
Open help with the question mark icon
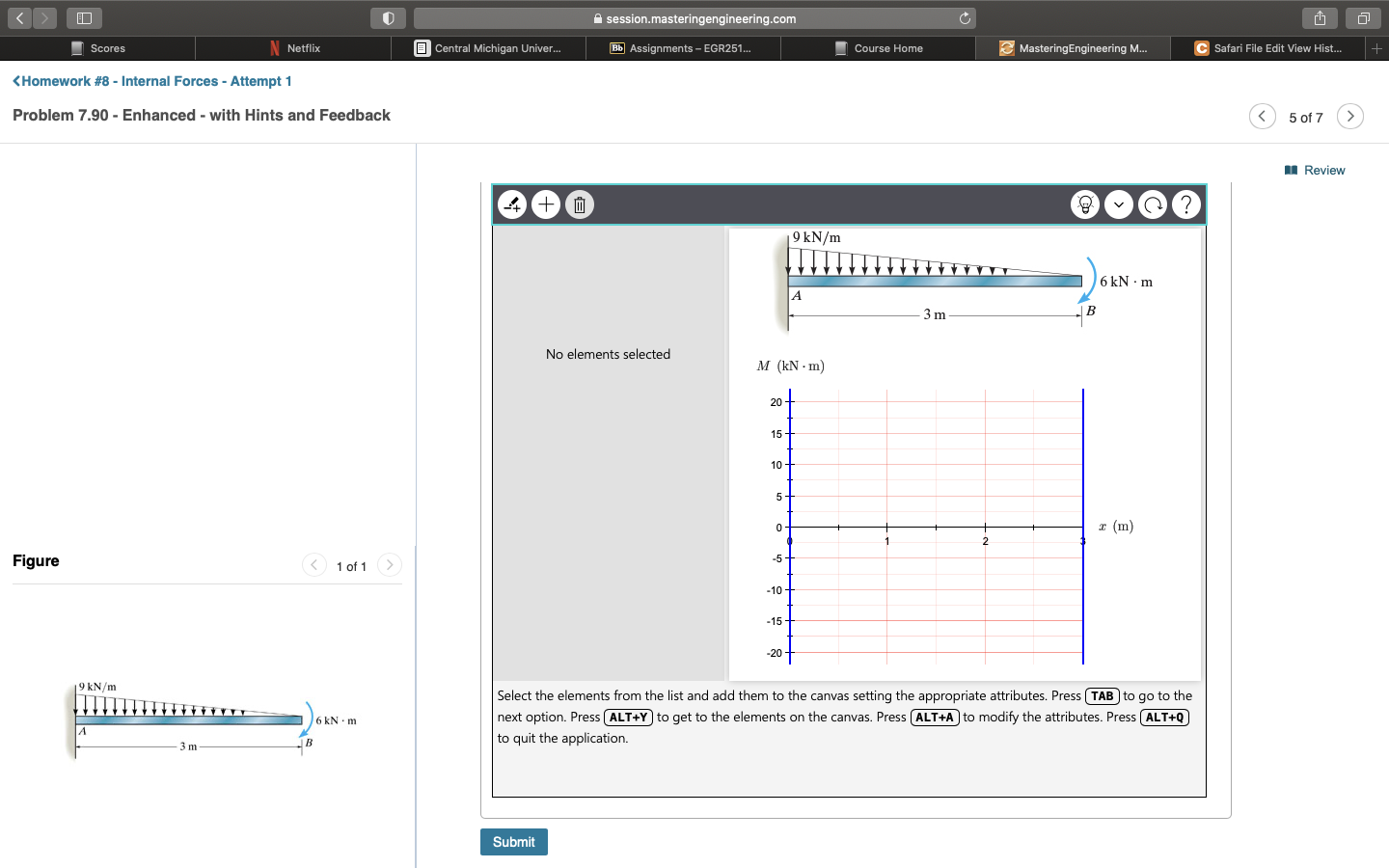(1186, 204)
